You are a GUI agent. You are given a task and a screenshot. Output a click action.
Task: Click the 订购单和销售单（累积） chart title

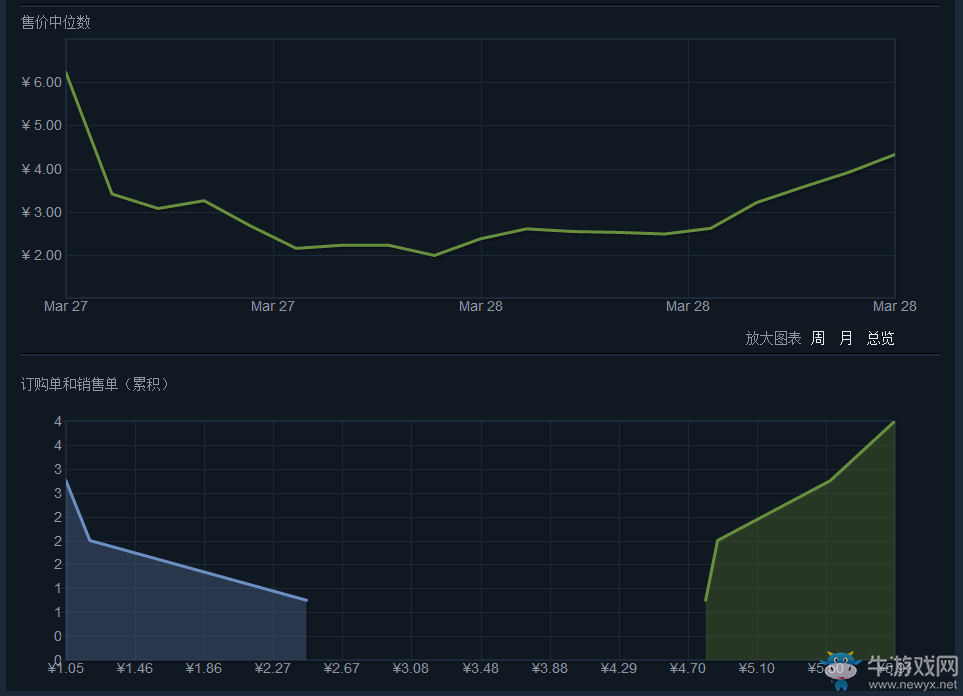pyautogui.click(x=96, y=384)
